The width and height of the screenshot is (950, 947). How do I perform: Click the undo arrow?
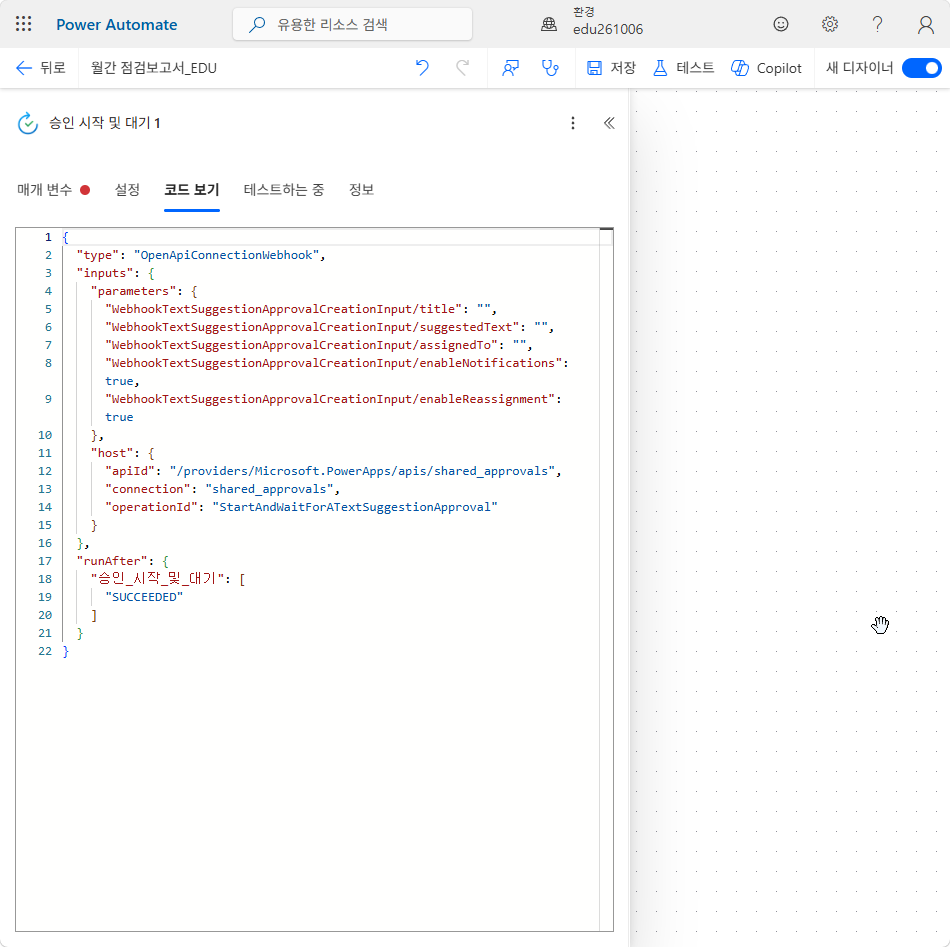pyautogui.click(x=422, y=68)
